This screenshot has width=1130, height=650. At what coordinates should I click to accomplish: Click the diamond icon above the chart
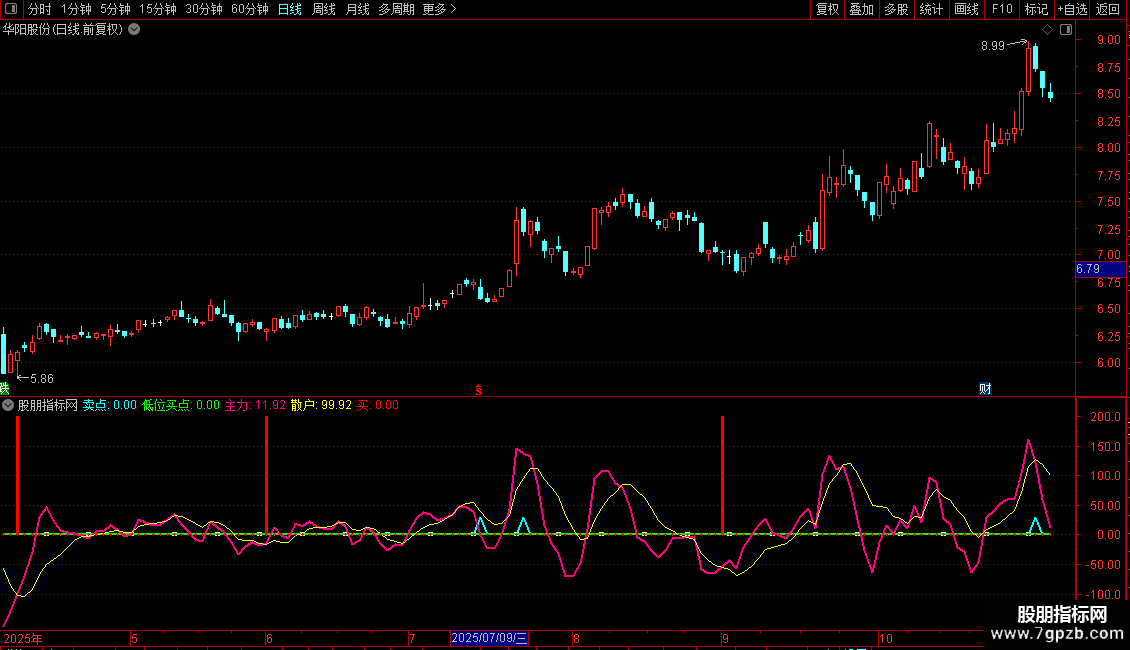click(1047, 30)
